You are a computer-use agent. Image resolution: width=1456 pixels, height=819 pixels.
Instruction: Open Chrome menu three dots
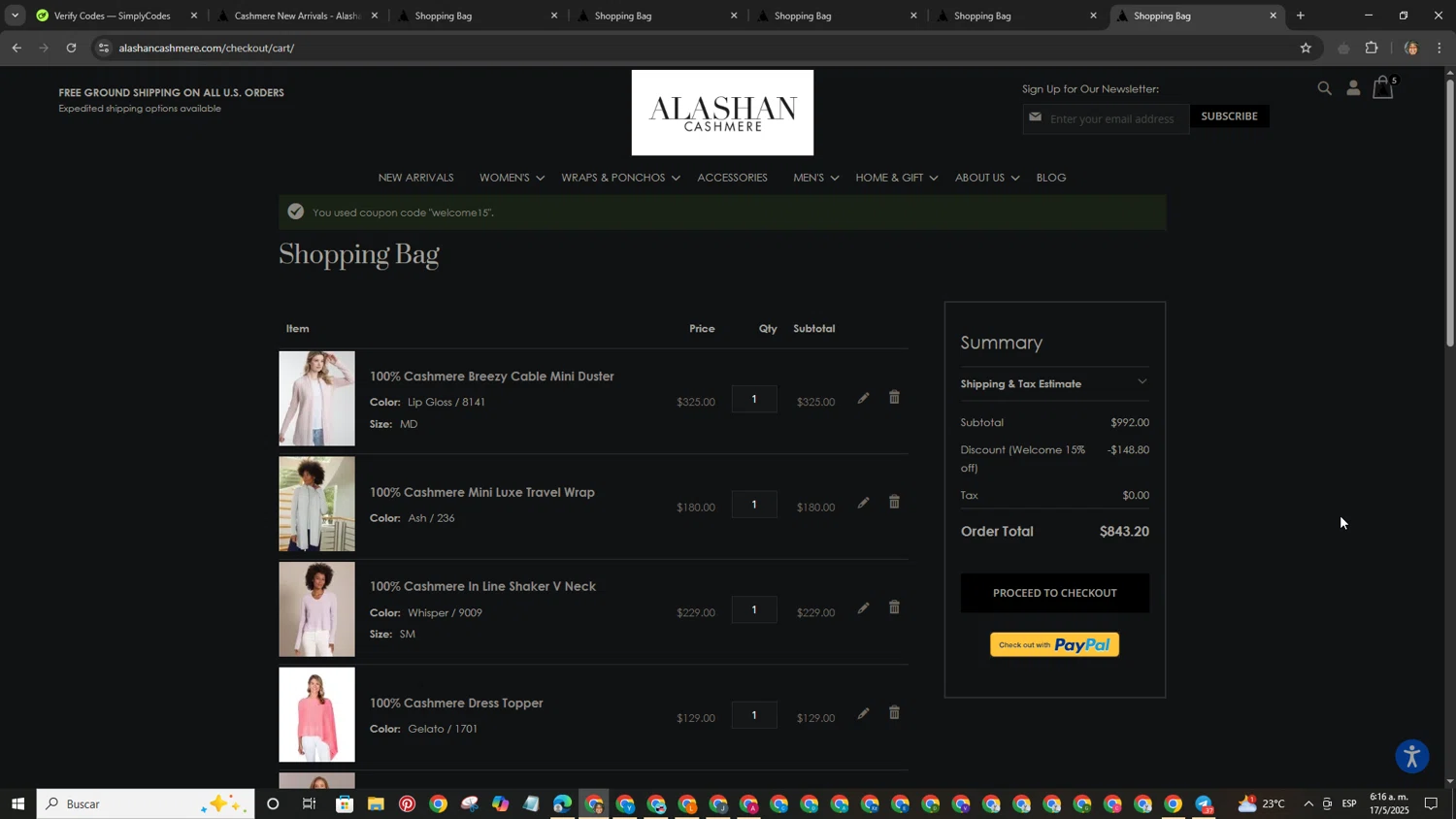1439,48
